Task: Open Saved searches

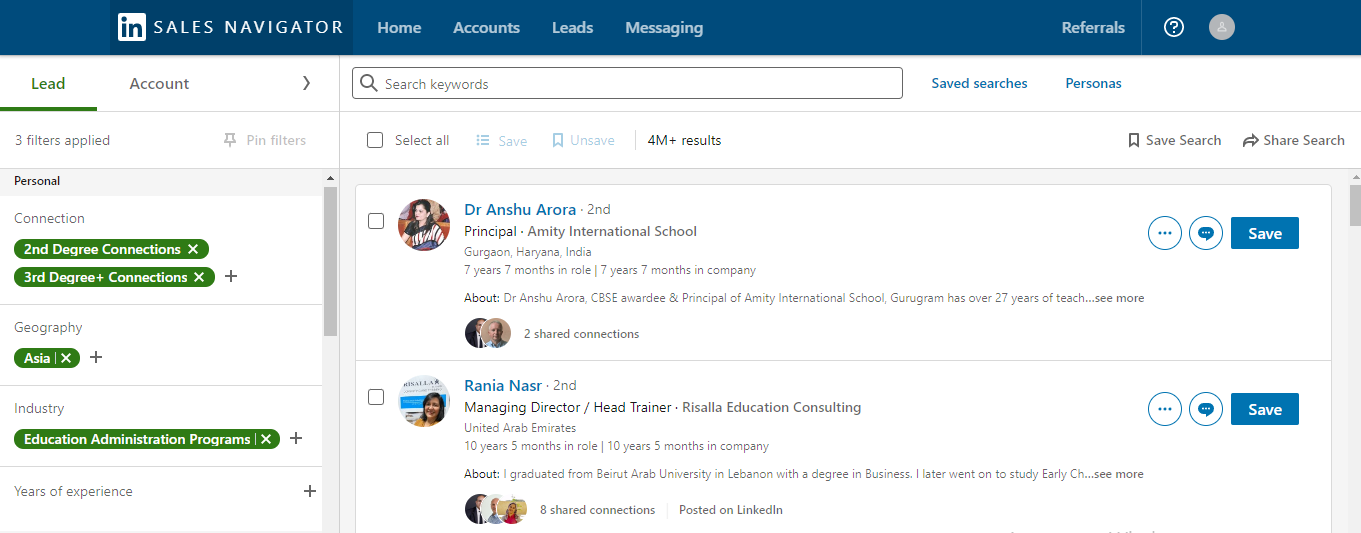Action: (x=979, y=83)
